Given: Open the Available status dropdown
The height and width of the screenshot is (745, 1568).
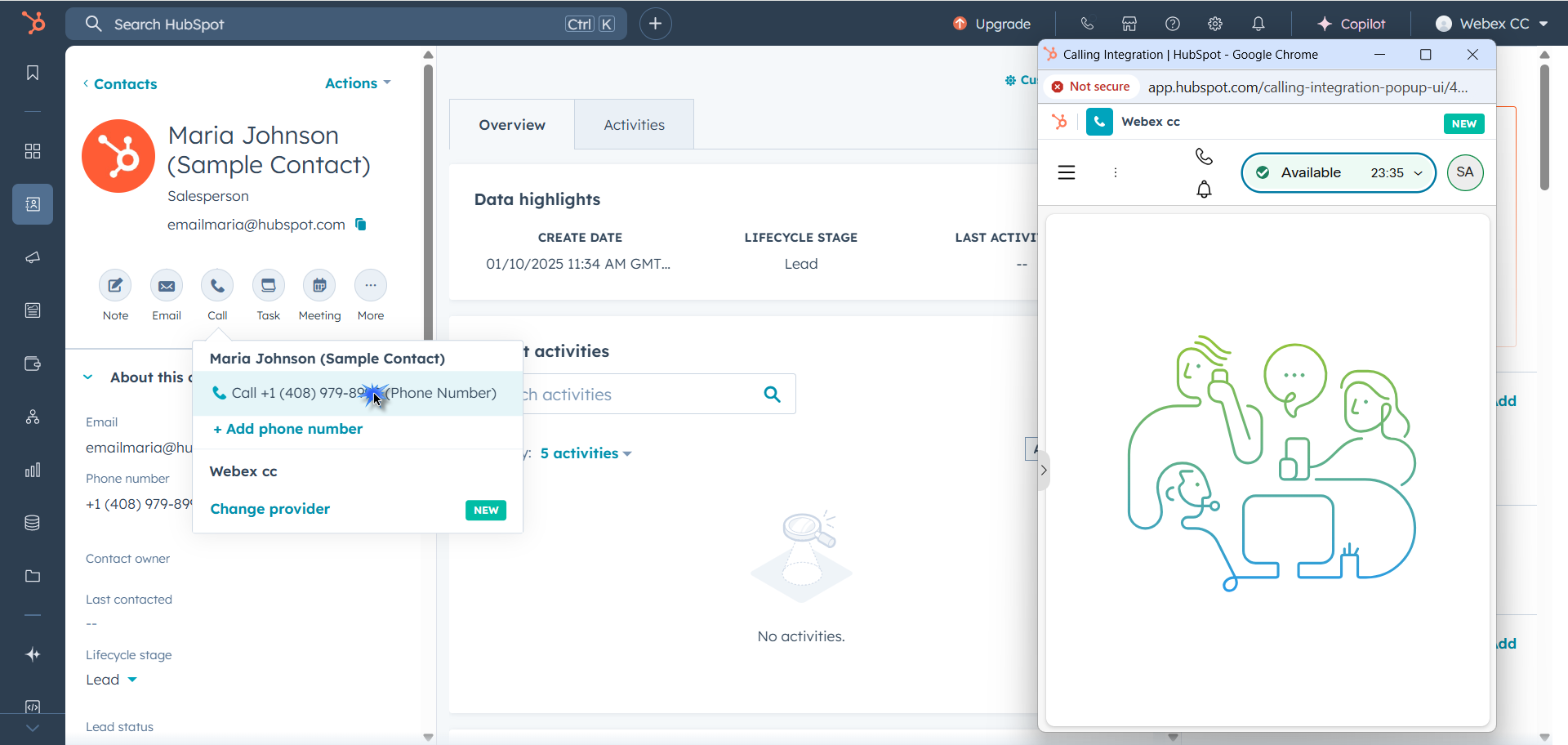Looking at the screenshot, I should [x=1338, y=172].
